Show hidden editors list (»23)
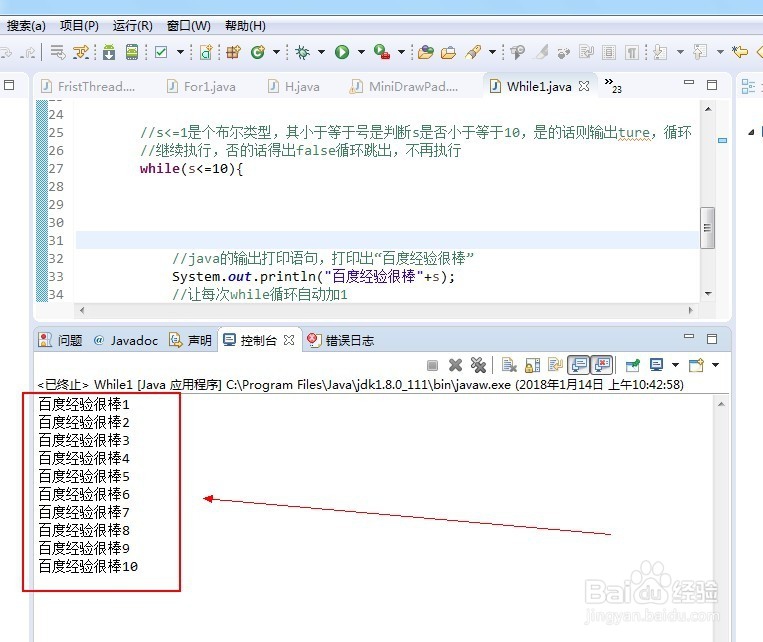Viewport: 763px width, 642px height. [613, 85]
